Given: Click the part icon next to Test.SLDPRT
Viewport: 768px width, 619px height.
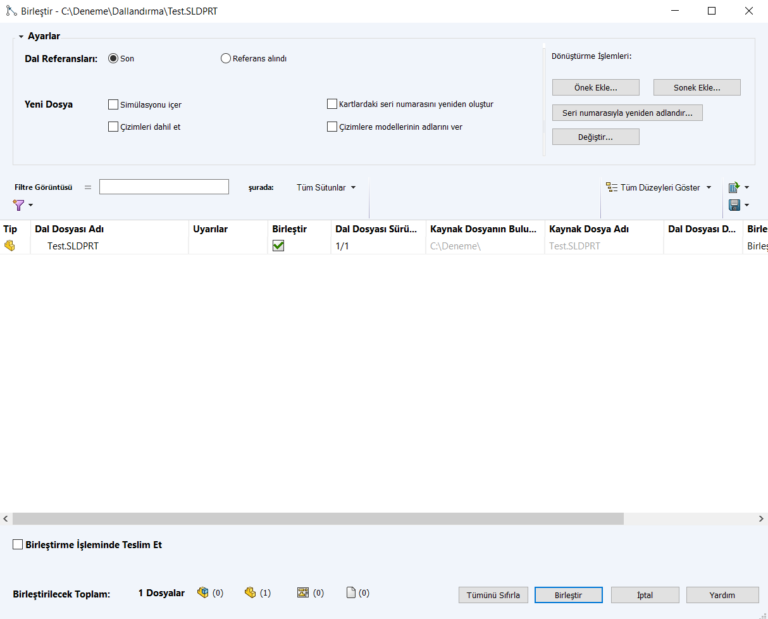Looking at the screenshot, I should 10,246.
